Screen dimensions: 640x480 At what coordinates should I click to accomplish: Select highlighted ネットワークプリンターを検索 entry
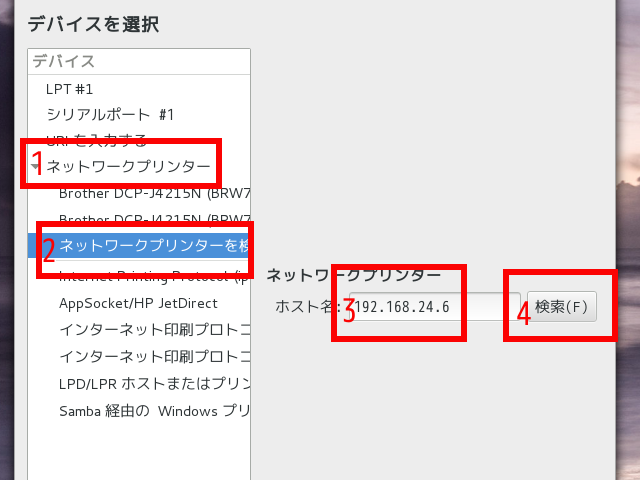coord(152,245)
